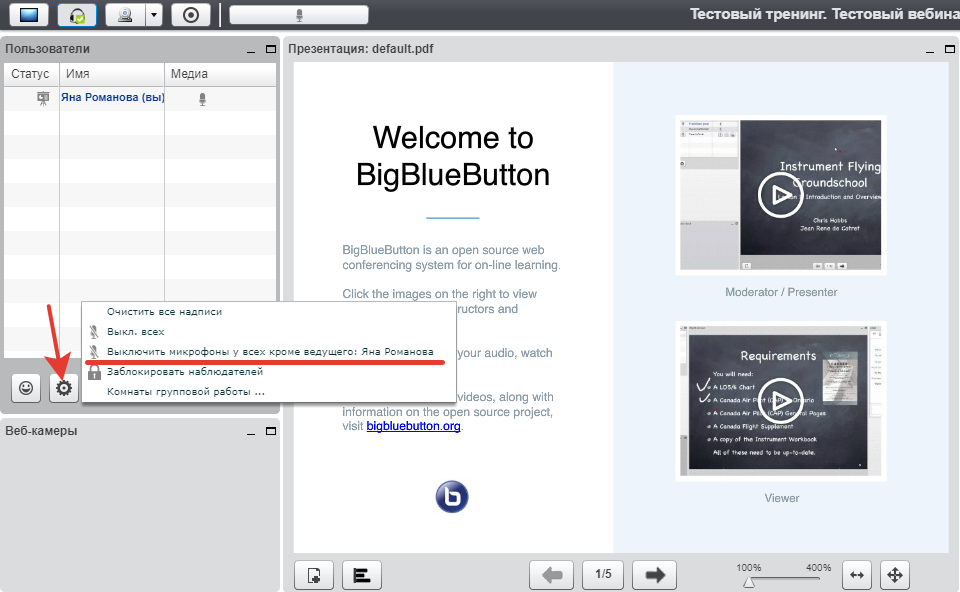Go to the previous slide

[552, 575]
